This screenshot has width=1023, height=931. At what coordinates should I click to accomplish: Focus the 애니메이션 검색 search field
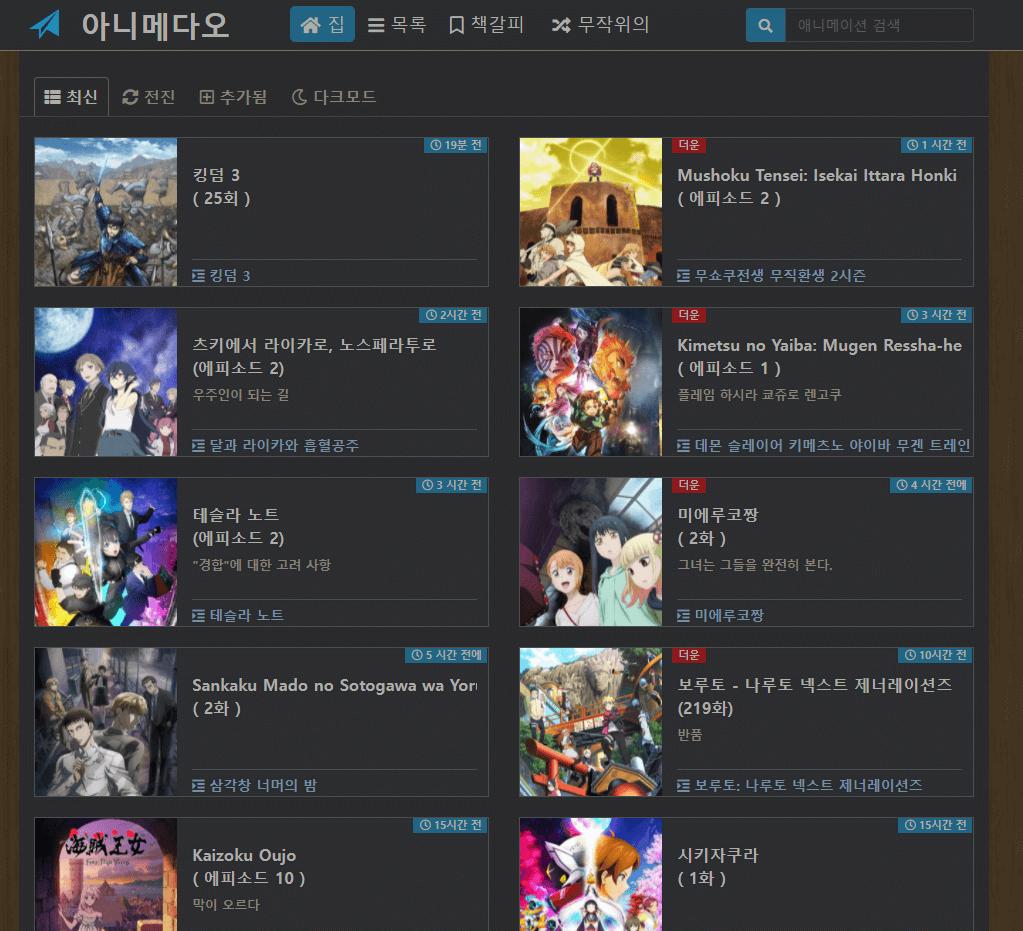coord(879,25)
